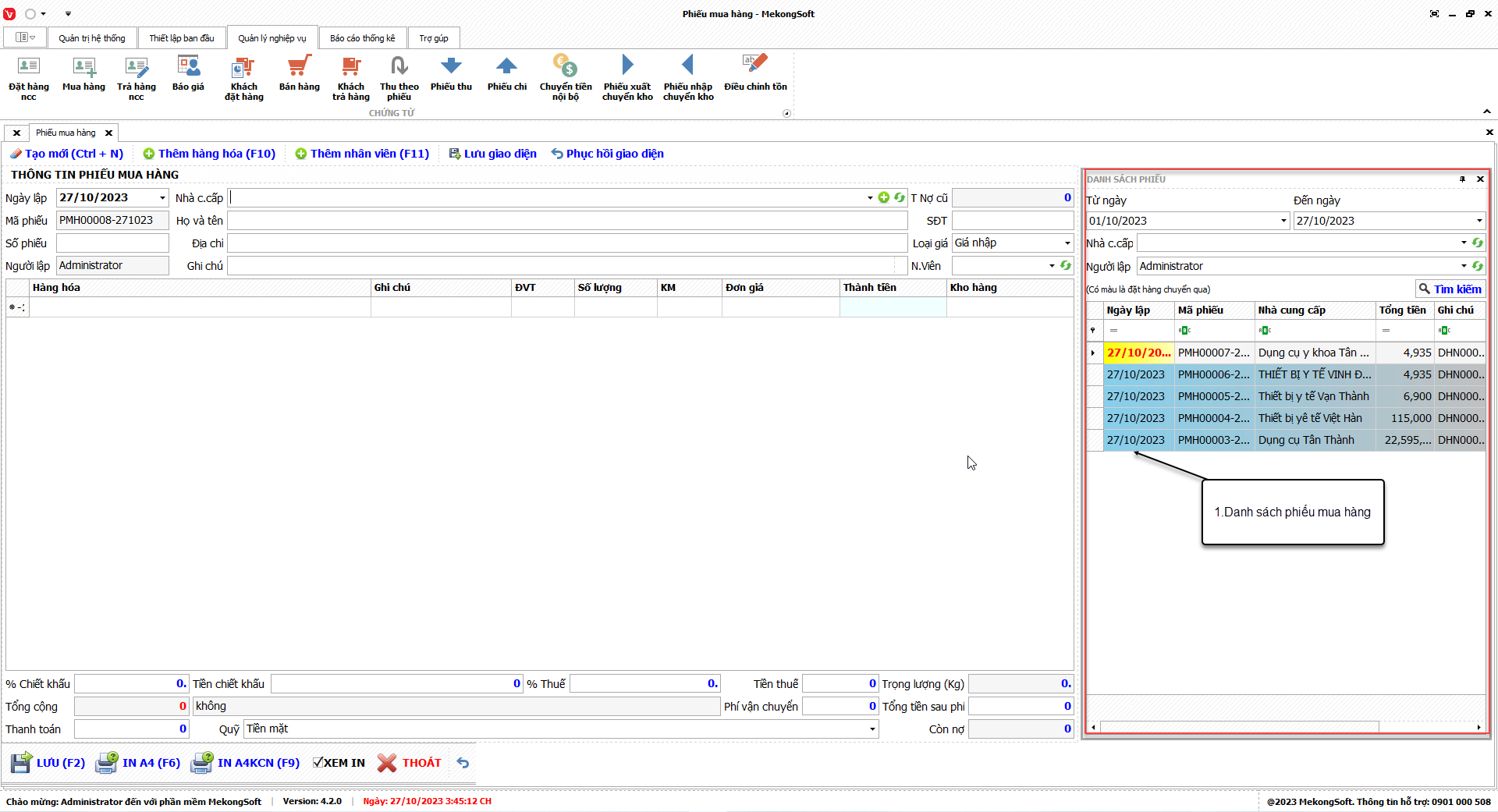The image size is (1498, 812).
Task: Open the Loại giá dropdown
Action: coord(1067,243)
